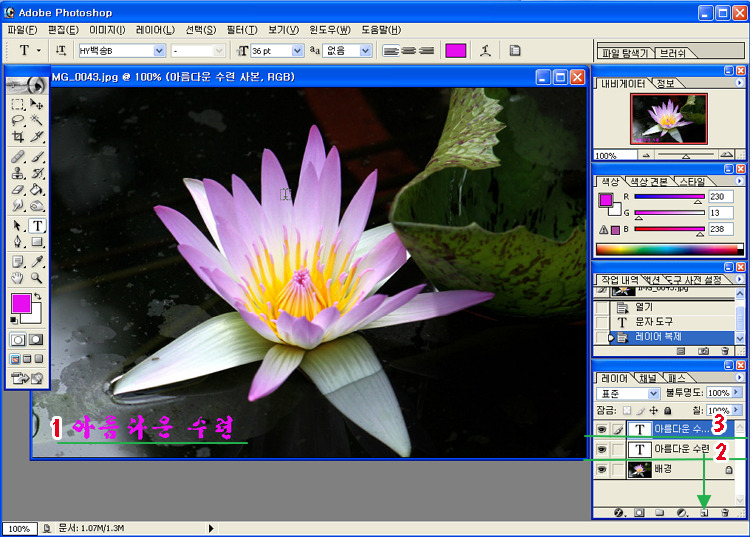
Task: Select the Rectangular Marquee tool
Action: (18, 103)
